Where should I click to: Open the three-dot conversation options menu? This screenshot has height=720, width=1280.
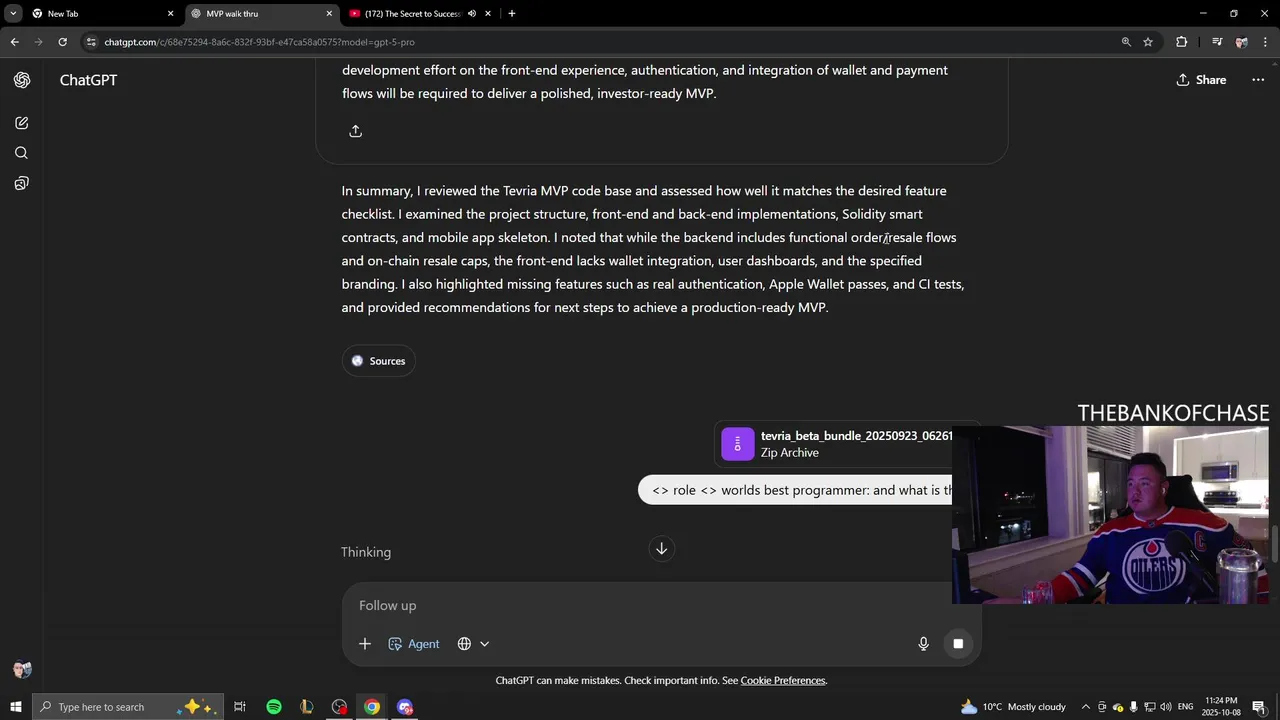(x=1258, y=80)
